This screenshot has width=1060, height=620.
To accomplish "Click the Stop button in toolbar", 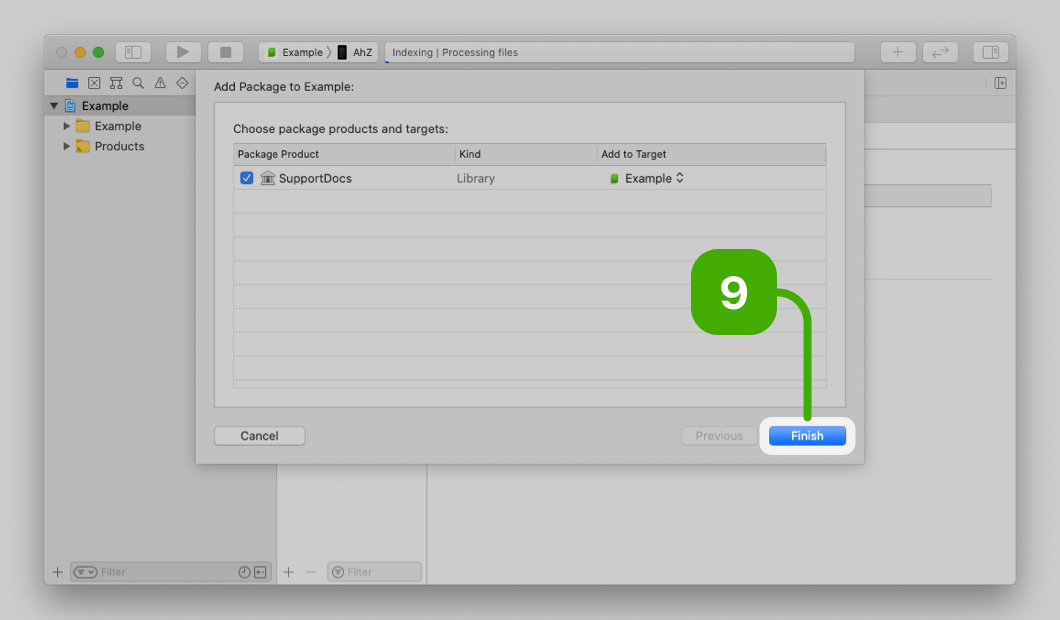I will click(225, 52).
